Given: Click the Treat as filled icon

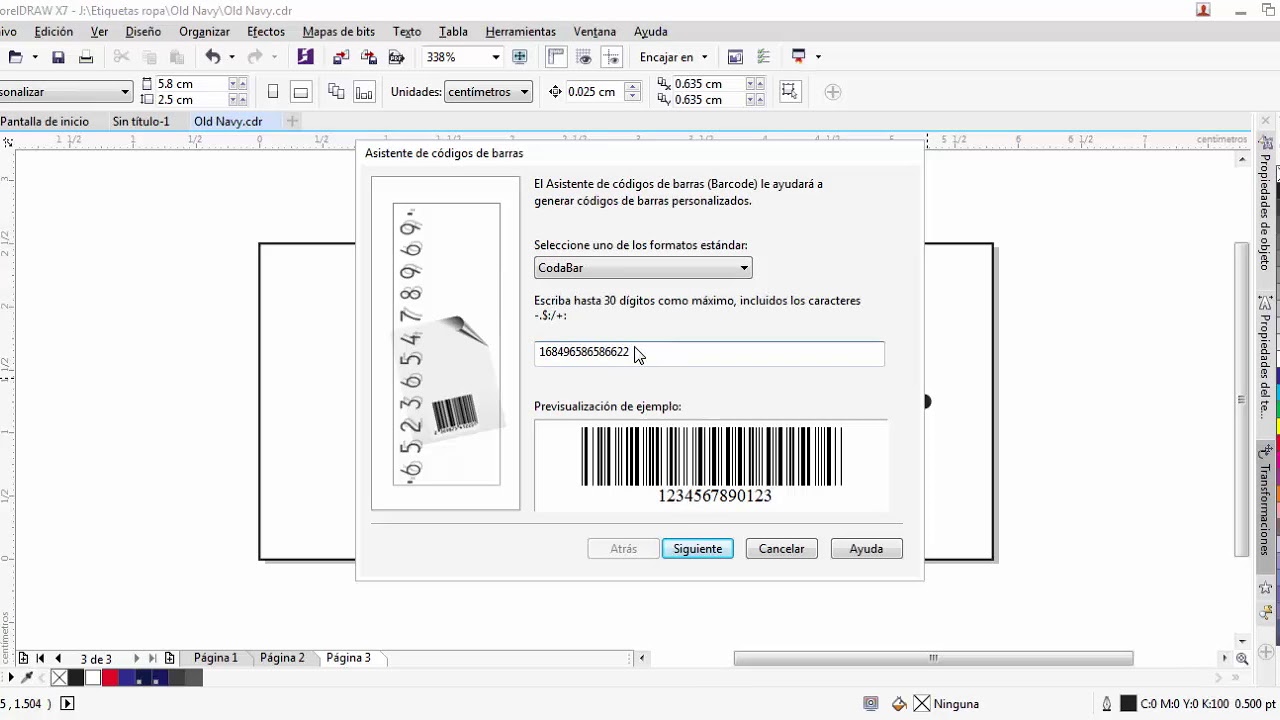Looking at the screenshot, I should point(790,92).
